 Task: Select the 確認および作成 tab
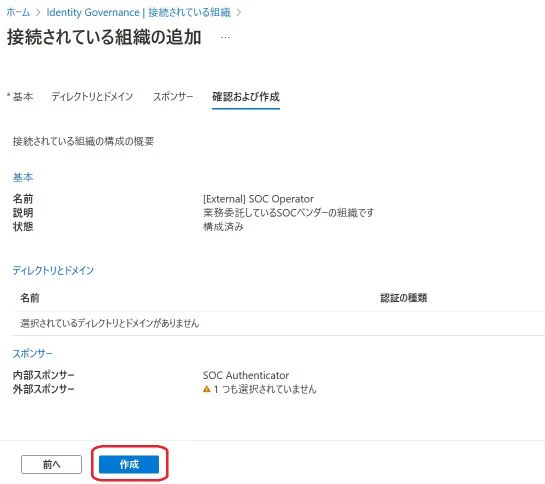tap(246, 97)
